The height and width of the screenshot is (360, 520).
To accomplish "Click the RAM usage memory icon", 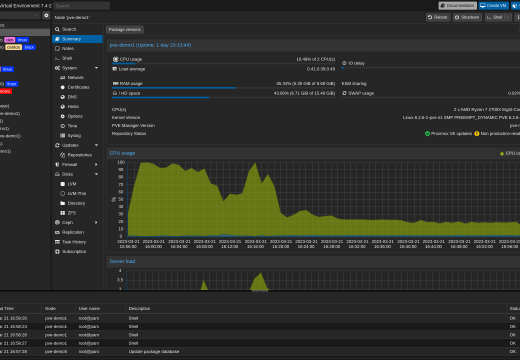I will (115, 84).
